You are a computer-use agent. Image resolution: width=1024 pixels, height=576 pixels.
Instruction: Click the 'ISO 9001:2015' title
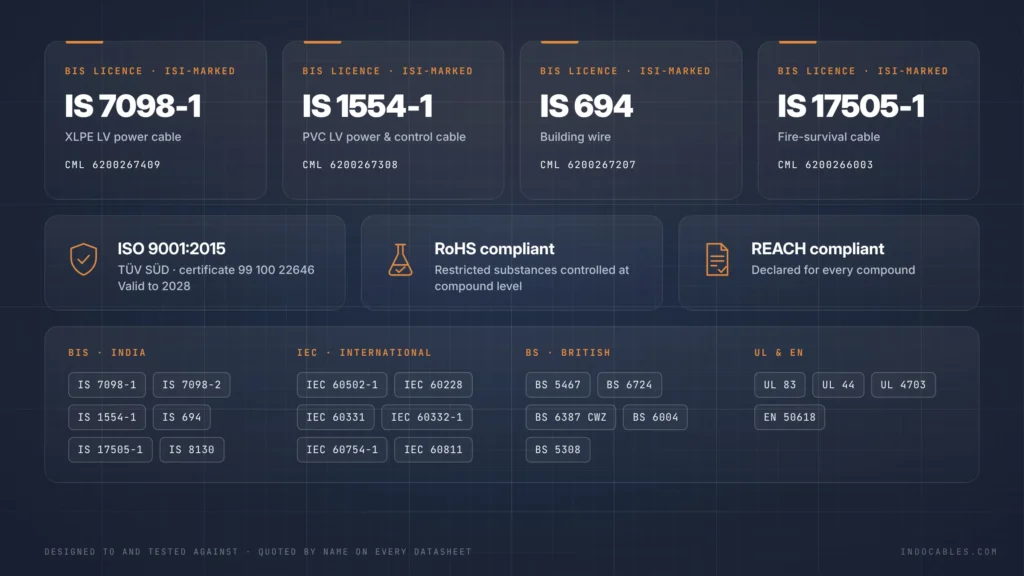(x=171, y=249)
